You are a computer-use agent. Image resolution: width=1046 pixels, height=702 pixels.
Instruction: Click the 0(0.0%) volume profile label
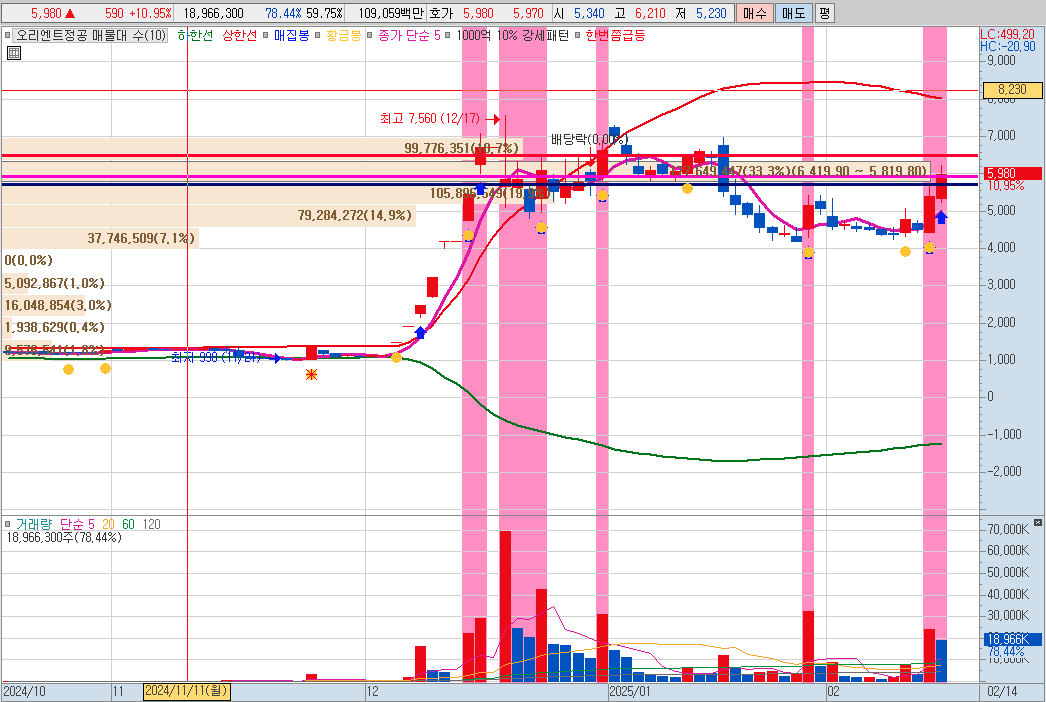[28, 260]
